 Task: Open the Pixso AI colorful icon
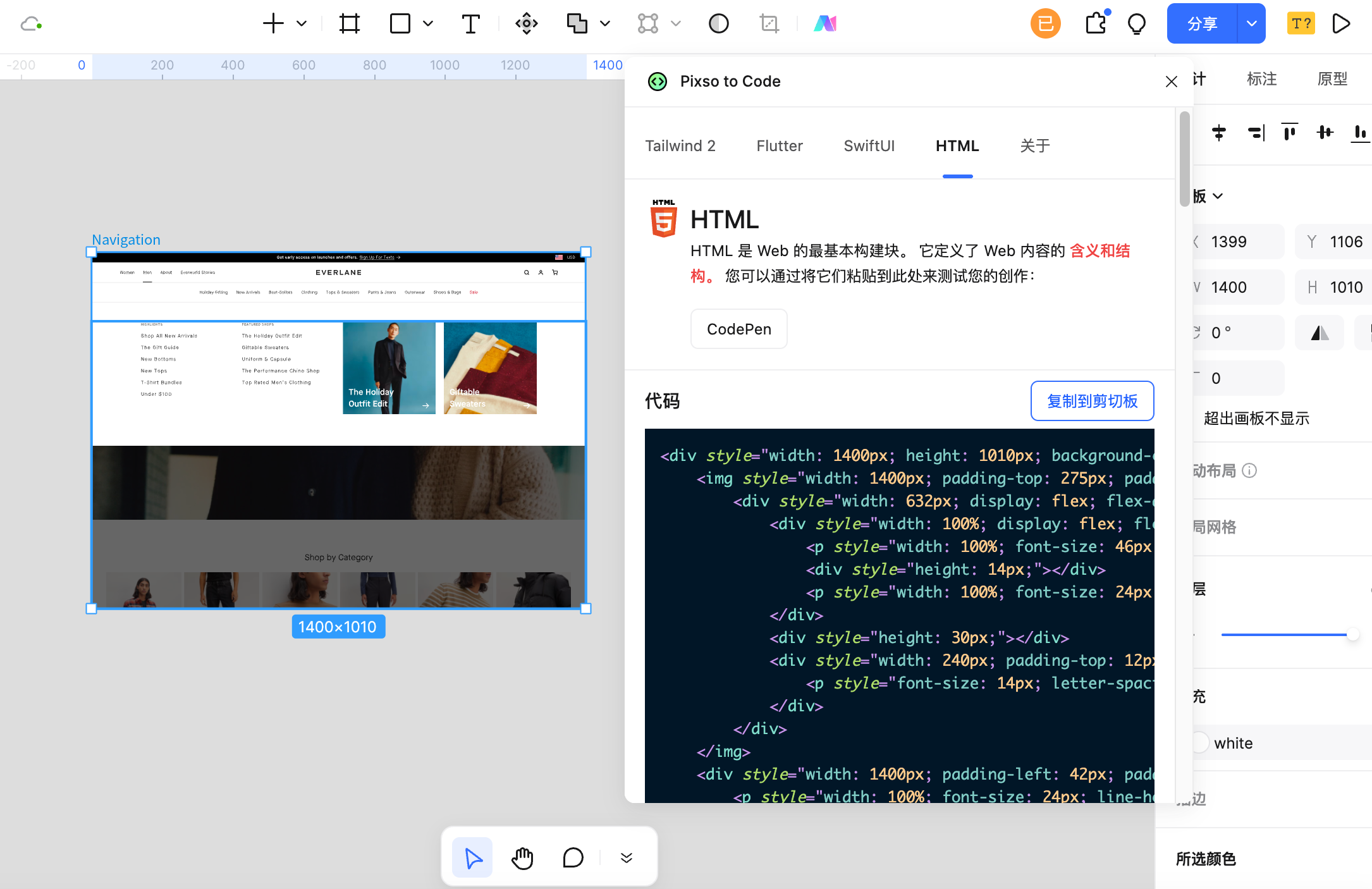pos(825,23)
